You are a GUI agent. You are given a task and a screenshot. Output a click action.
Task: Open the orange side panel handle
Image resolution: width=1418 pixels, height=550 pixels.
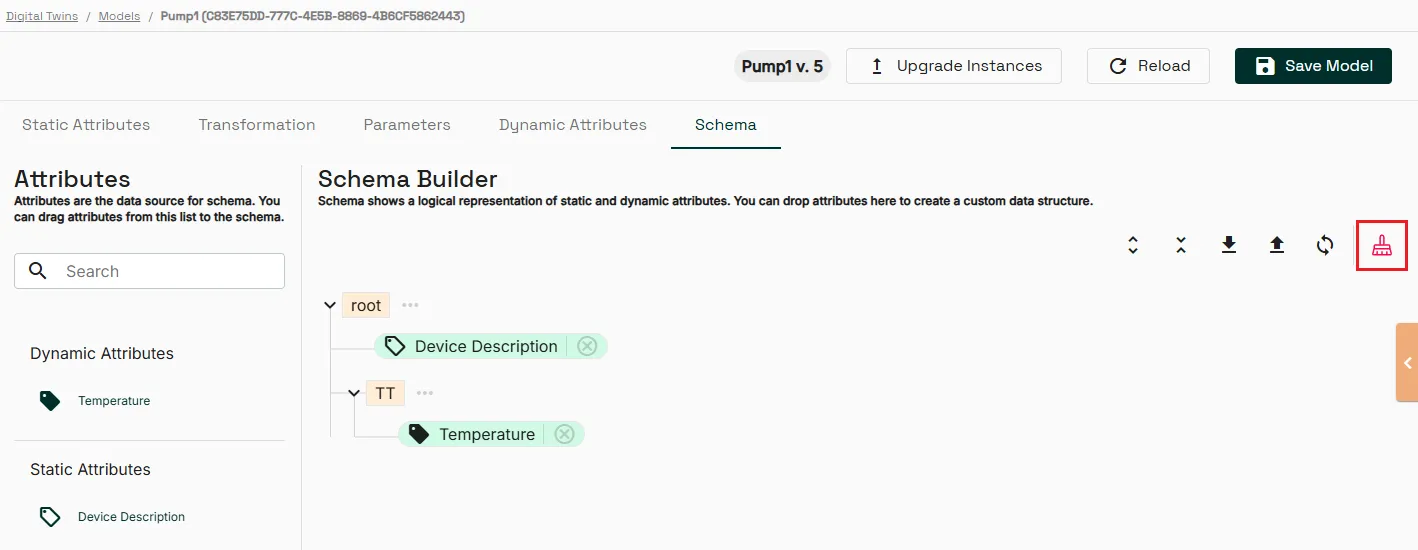1407,362
